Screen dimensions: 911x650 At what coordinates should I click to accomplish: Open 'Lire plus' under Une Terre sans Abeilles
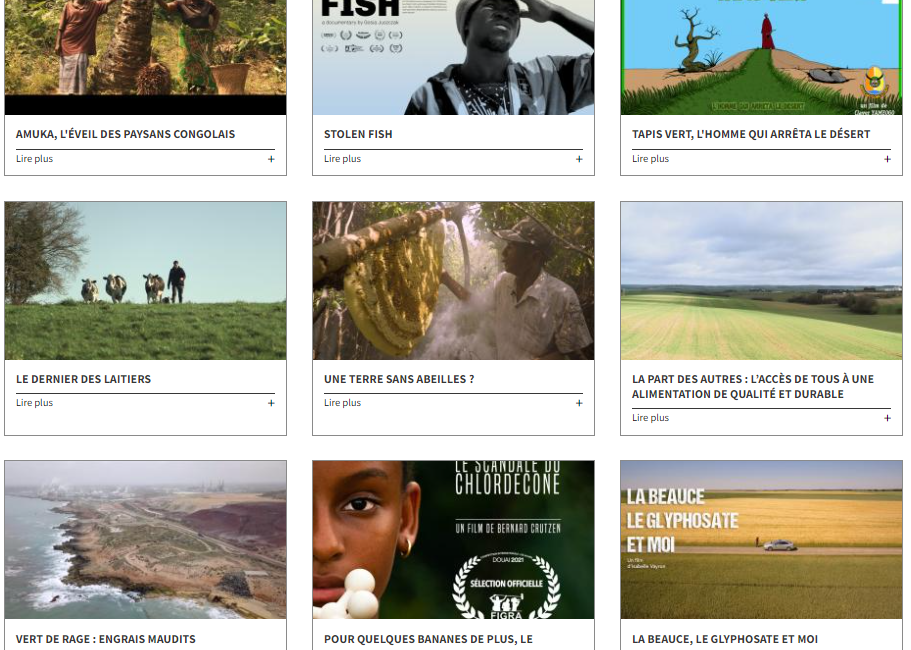342,403
